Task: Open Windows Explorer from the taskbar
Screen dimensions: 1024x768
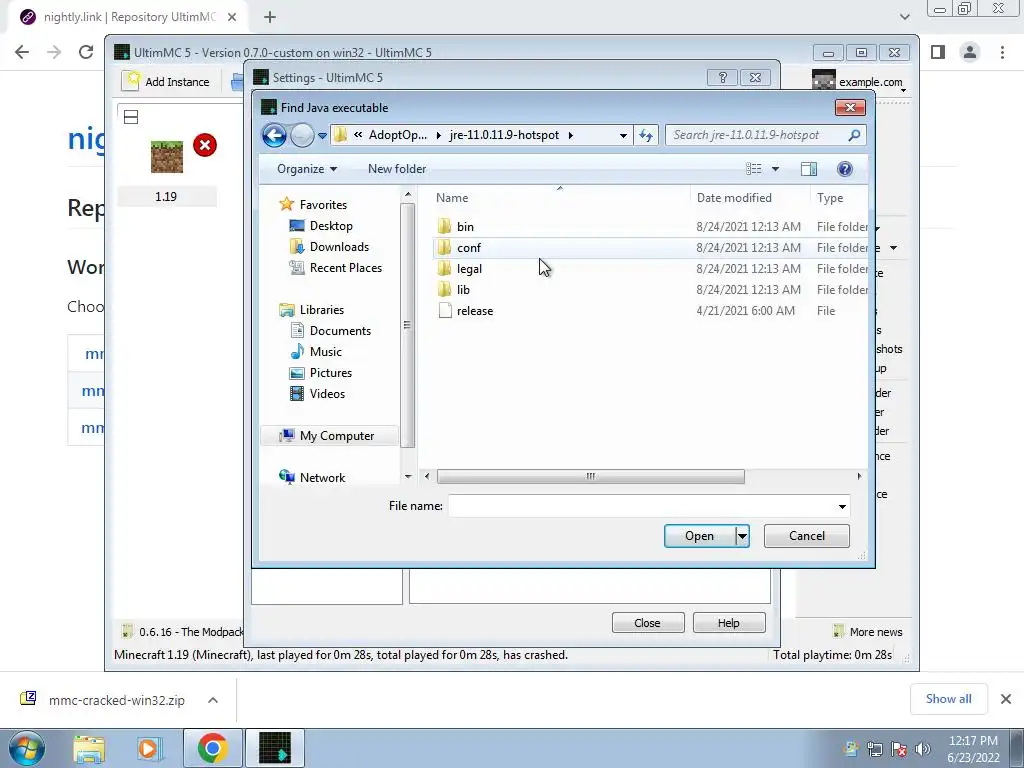Action: click(89, 748)
